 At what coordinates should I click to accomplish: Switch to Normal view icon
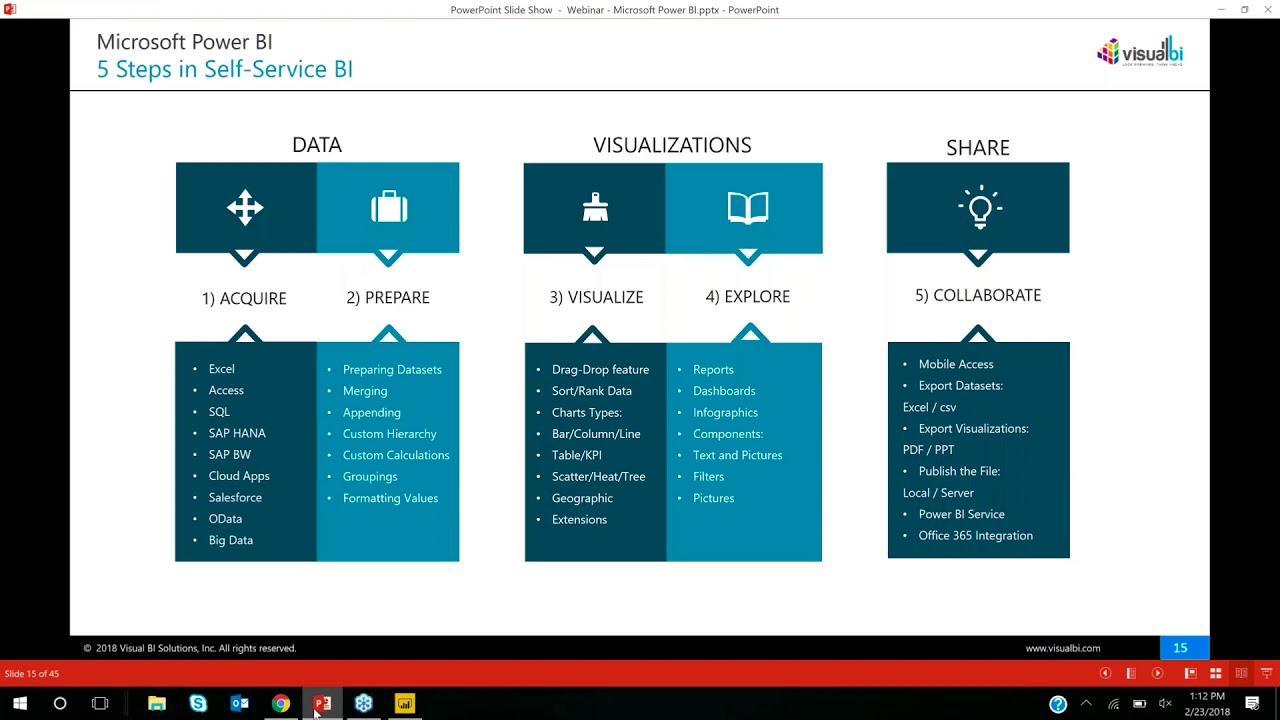1190,673
